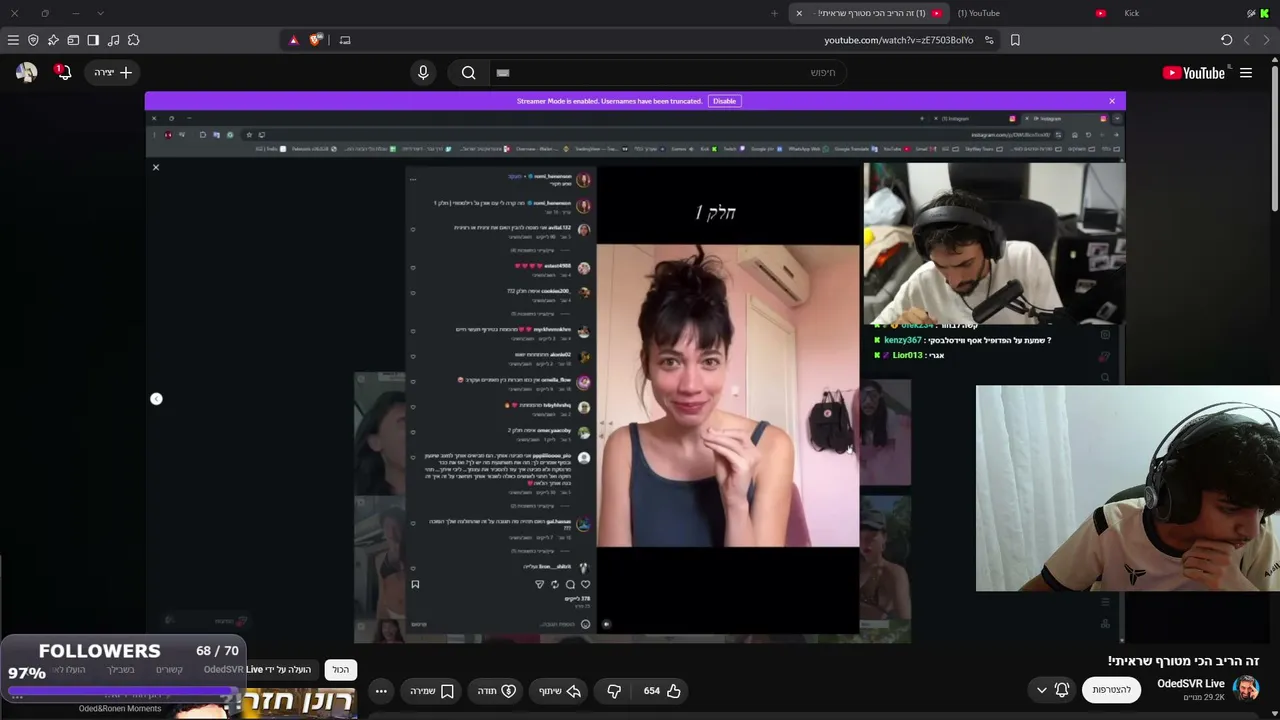Open a new browser tab
This screenshot has height=720, width=1280.
[x=774, y=13]
